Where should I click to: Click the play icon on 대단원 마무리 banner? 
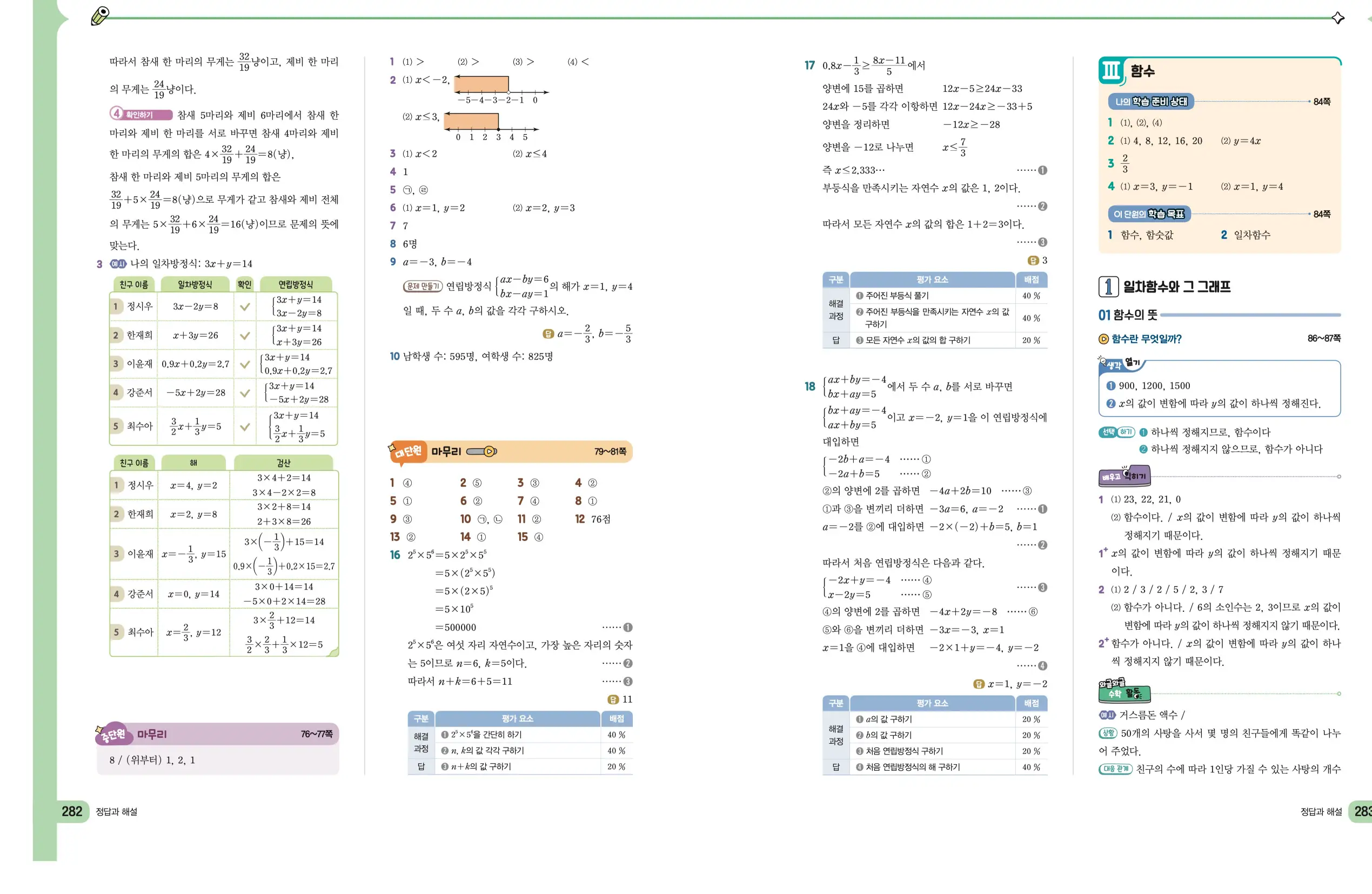[490, 452]
